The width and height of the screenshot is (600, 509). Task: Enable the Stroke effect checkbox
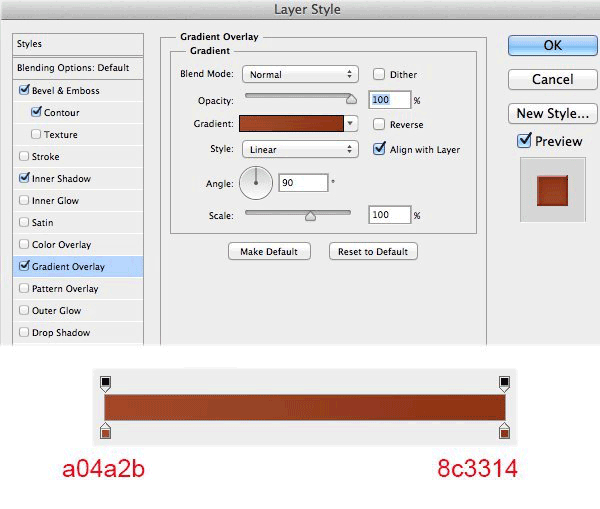point(24,156)
